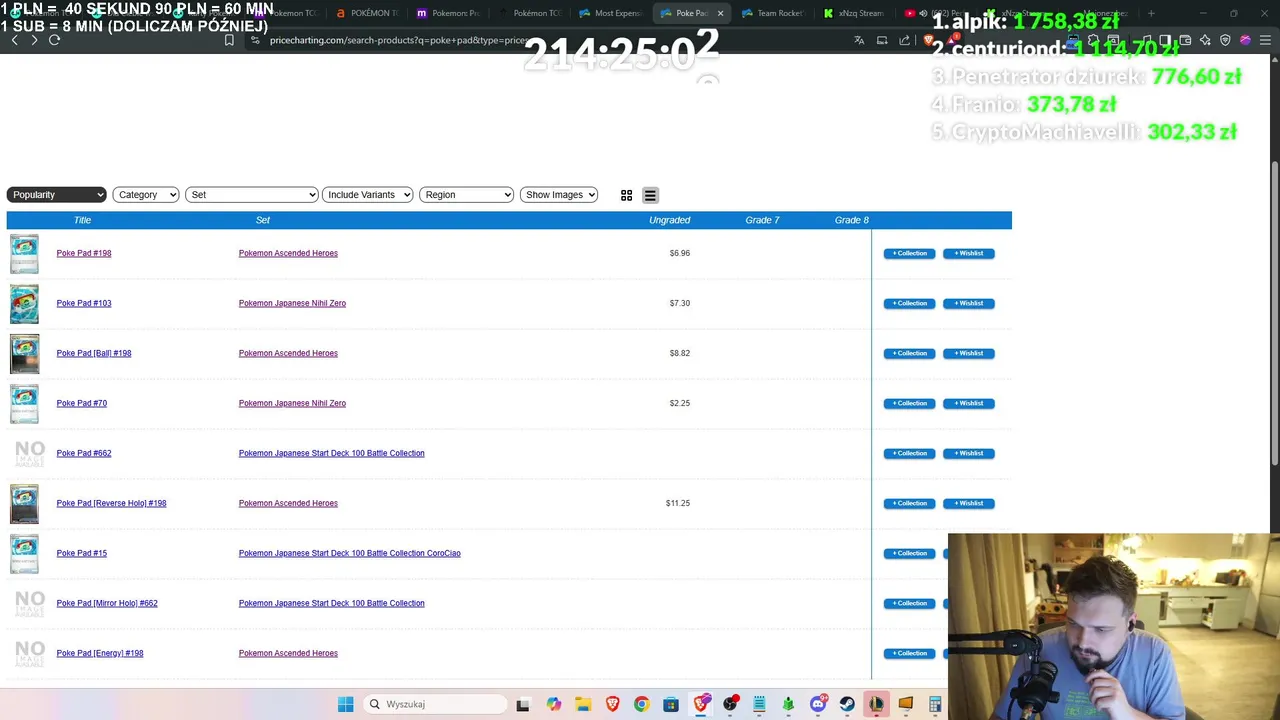Switch to list view icon
This screenshot has height=720, width=1280.
pos(650,195)
